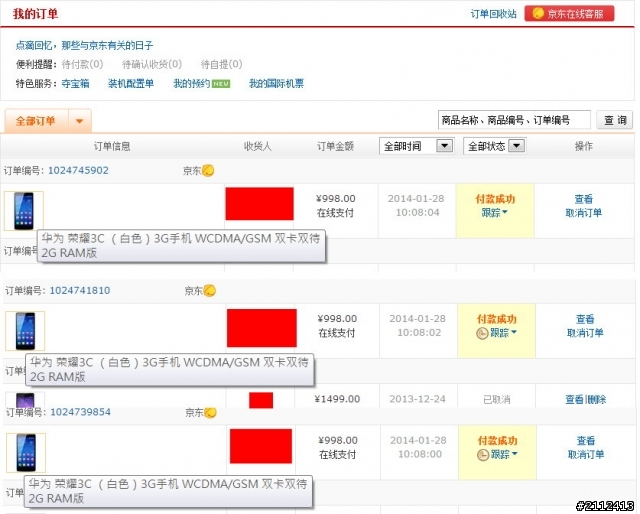Open 夺宝箱 special service
This screenshot has height=514, width=640.
coord(75,84)
